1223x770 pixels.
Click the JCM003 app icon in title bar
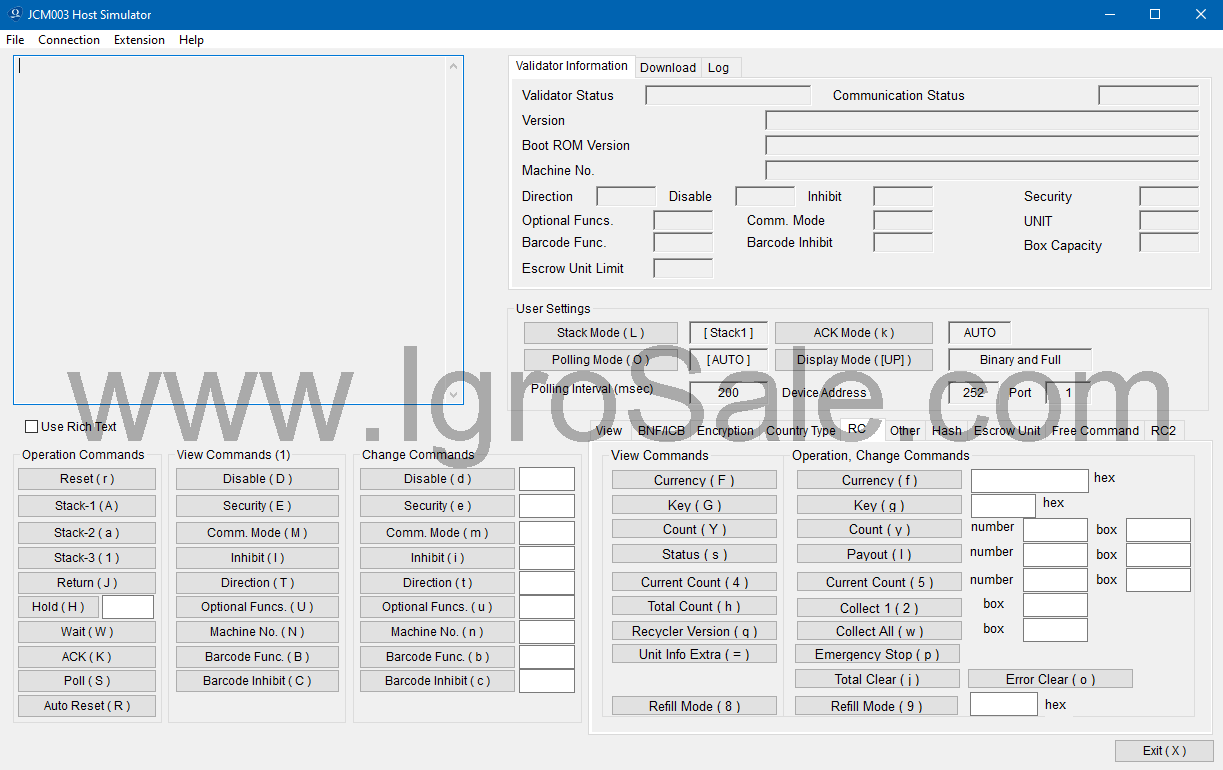[x=15, y=15]
